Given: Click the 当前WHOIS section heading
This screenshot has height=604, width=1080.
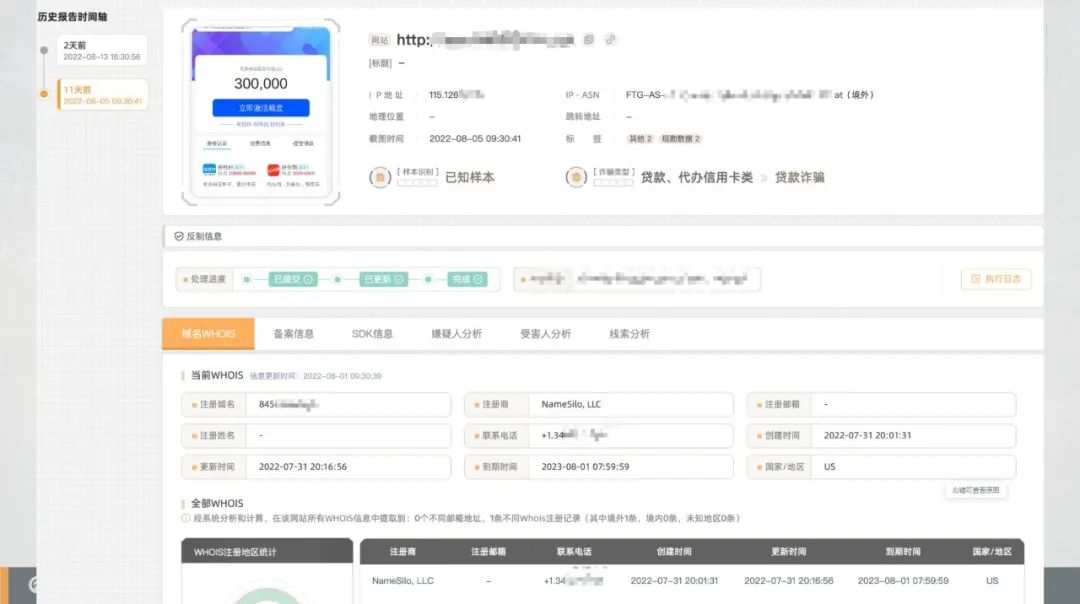Looking at the screenshot, I should tap(217, 375).
